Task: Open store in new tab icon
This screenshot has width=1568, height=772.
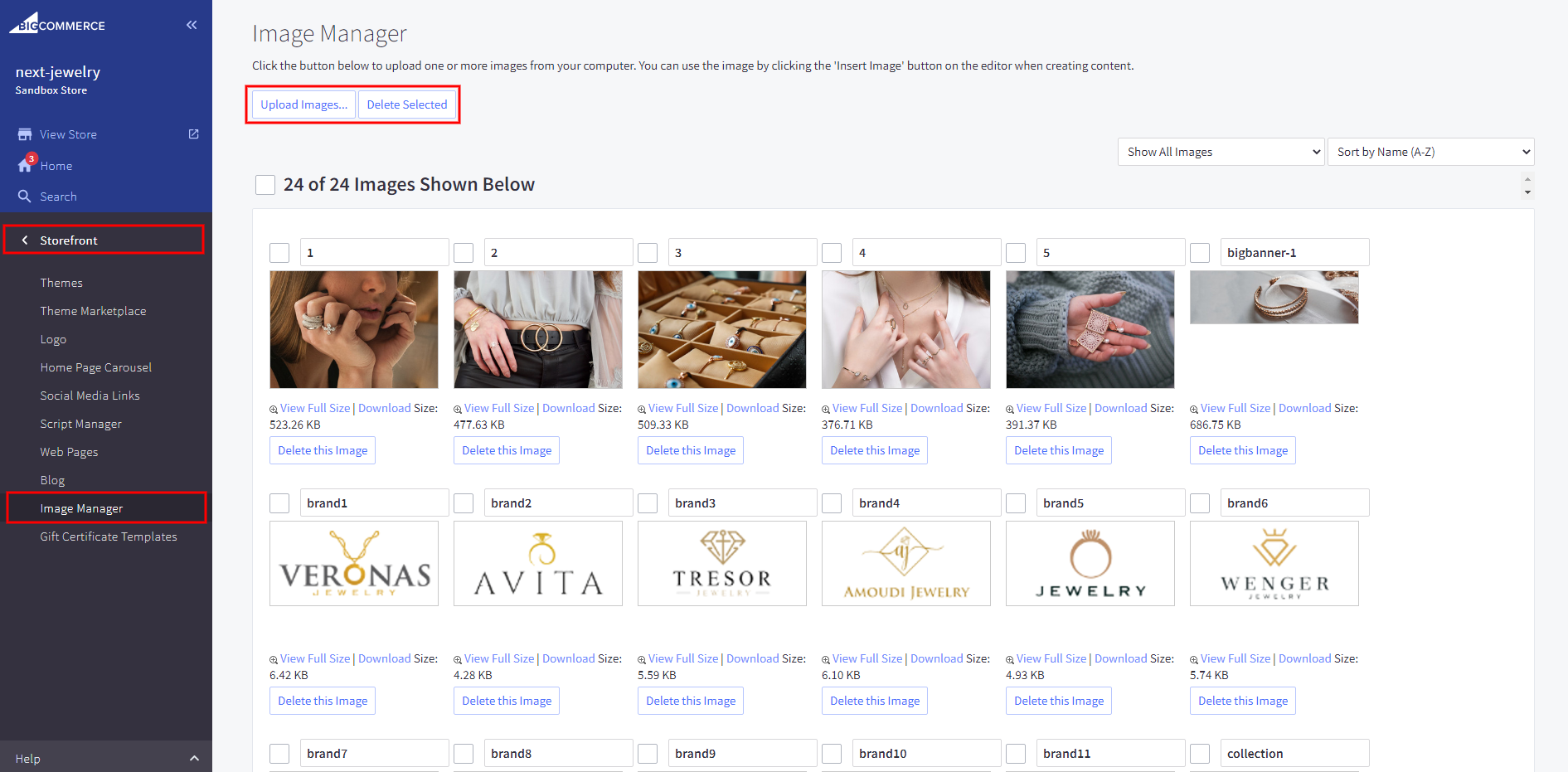Action: (193, 134)
